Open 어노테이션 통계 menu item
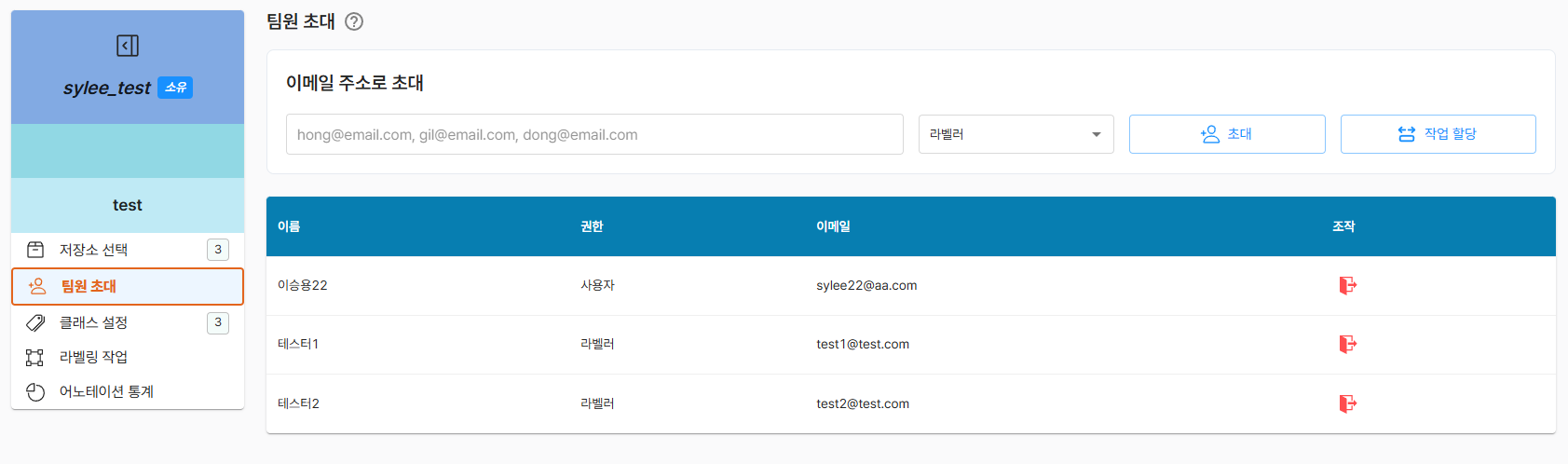This screenshot has height=464, width=1568. pyautogui.click(x=128, y=391)
